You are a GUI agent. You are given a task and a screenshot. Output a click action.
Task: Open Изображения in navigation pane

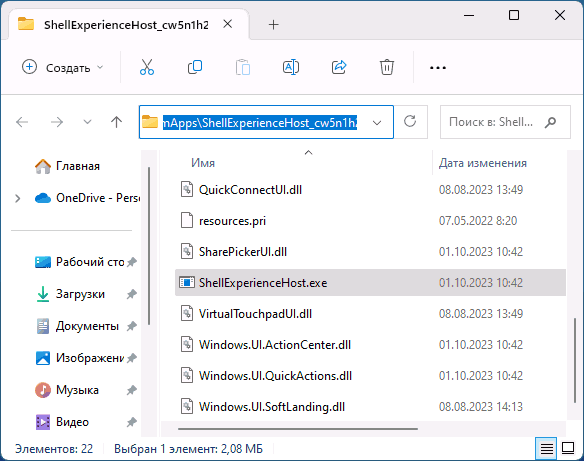(80, 358)
